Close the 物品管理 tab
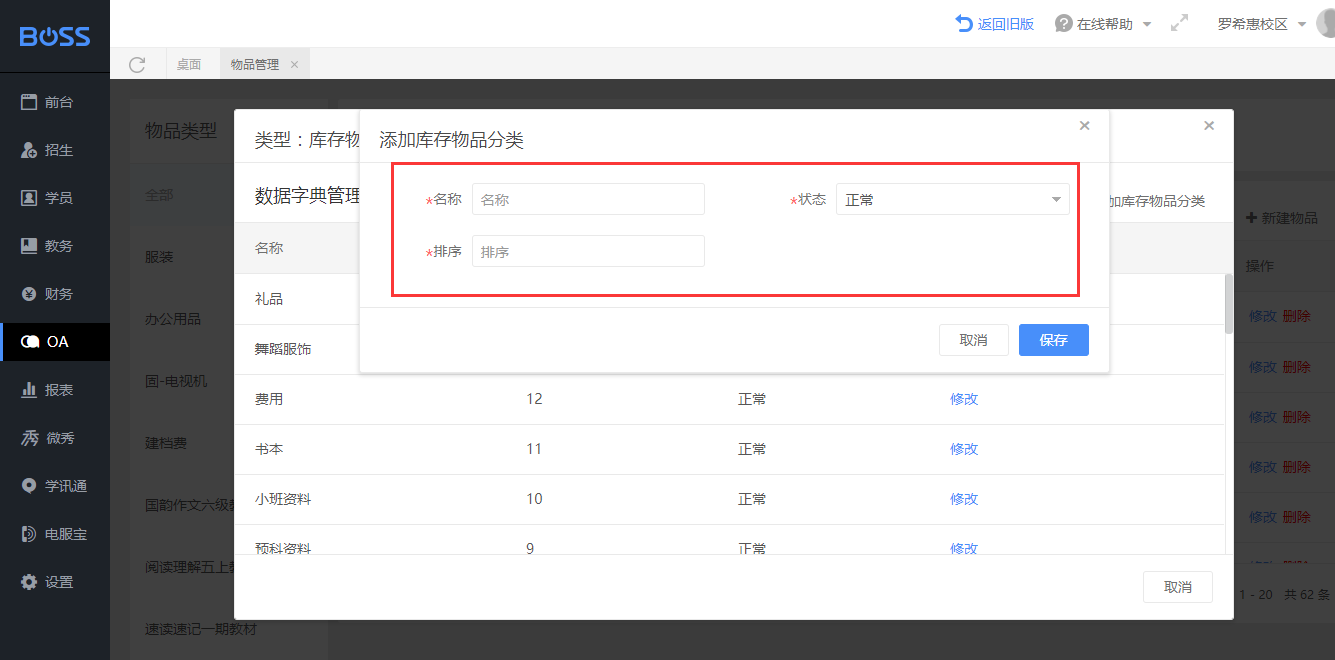Image resolution: width=1335 pixels, height=660 pixels. (294, 64)
